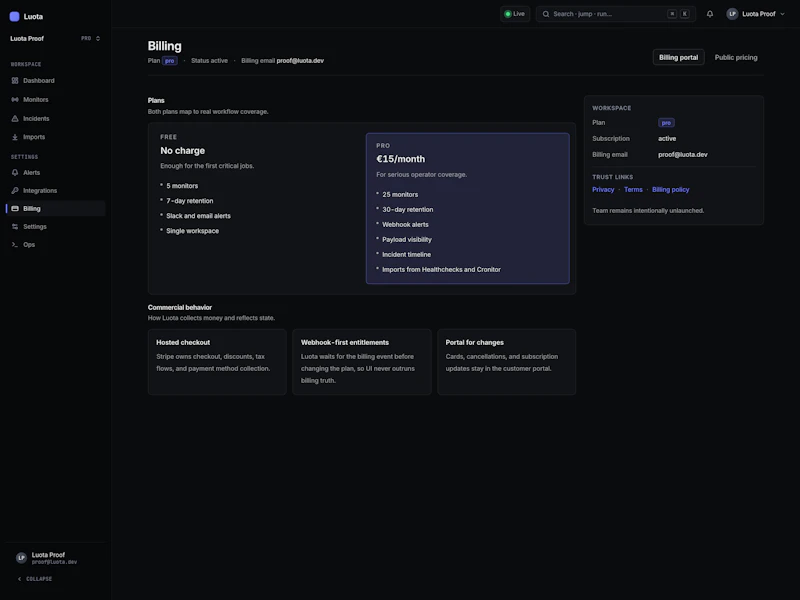Click '5 monitors' in Free plan
Screen dimensions: 800x600
tap(182, 186)
